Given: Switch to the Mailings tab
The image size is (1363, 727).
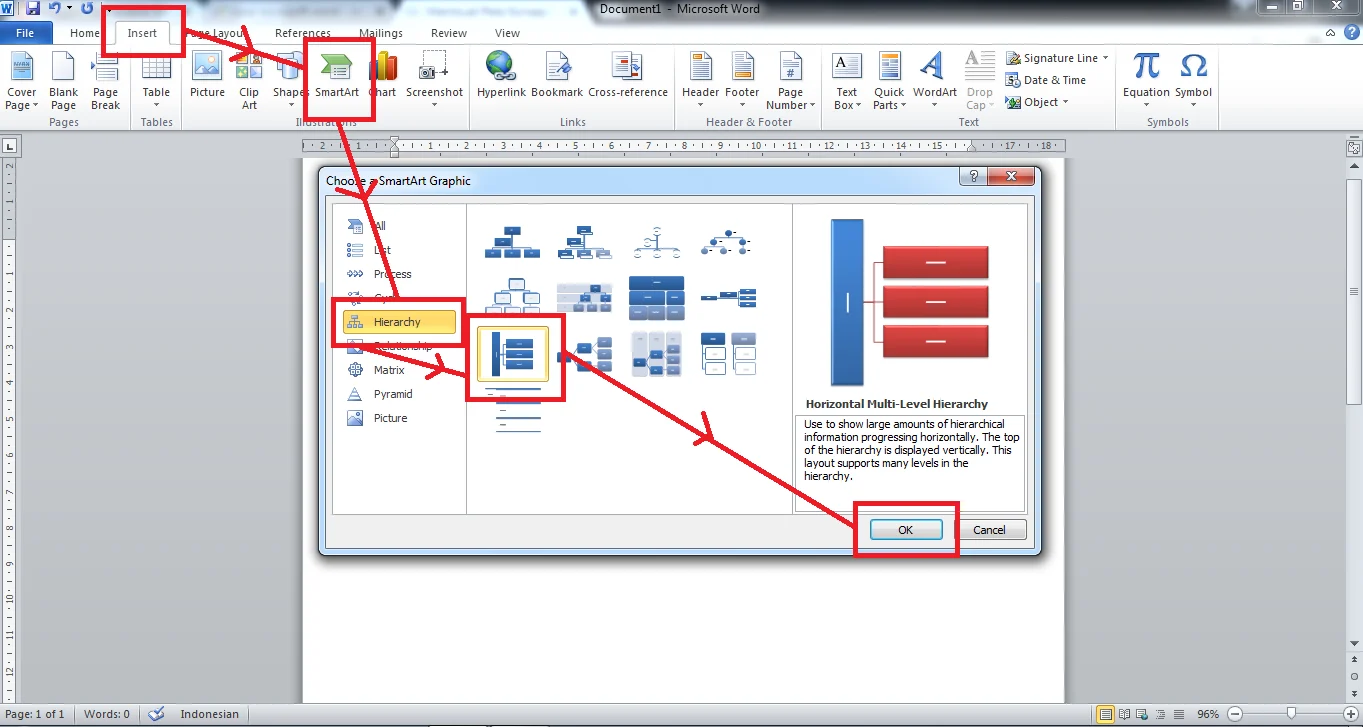Looking at the screenshot, I should point(381,33).
